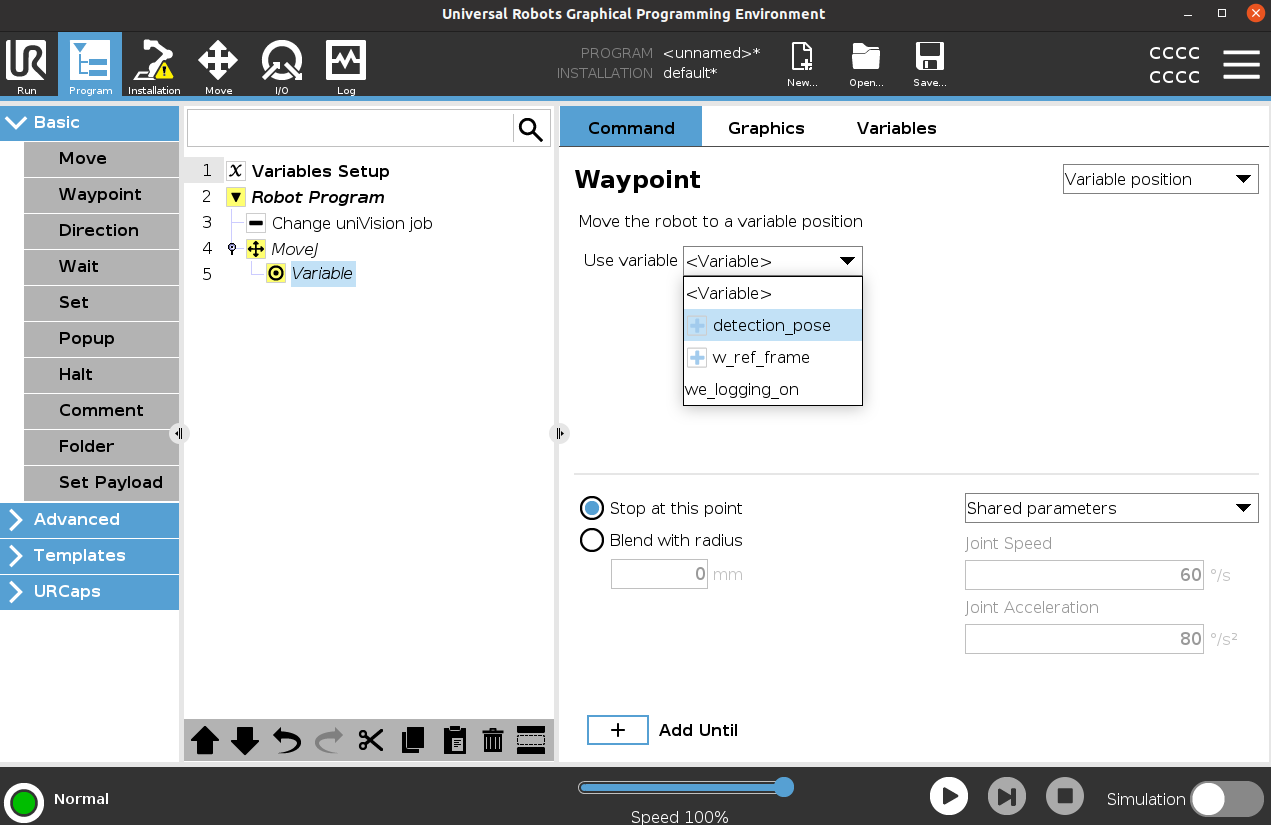Stop the running program
Viewport: 1271px width, 825px height.
pos(1065,797)
